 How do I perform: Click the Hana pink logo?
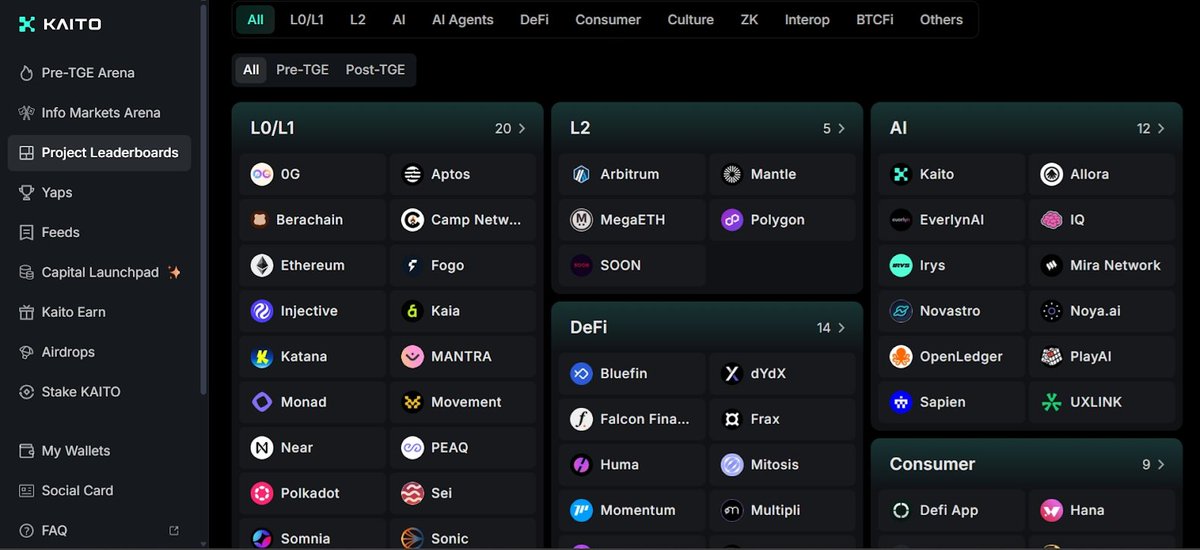pos(1051,510)
